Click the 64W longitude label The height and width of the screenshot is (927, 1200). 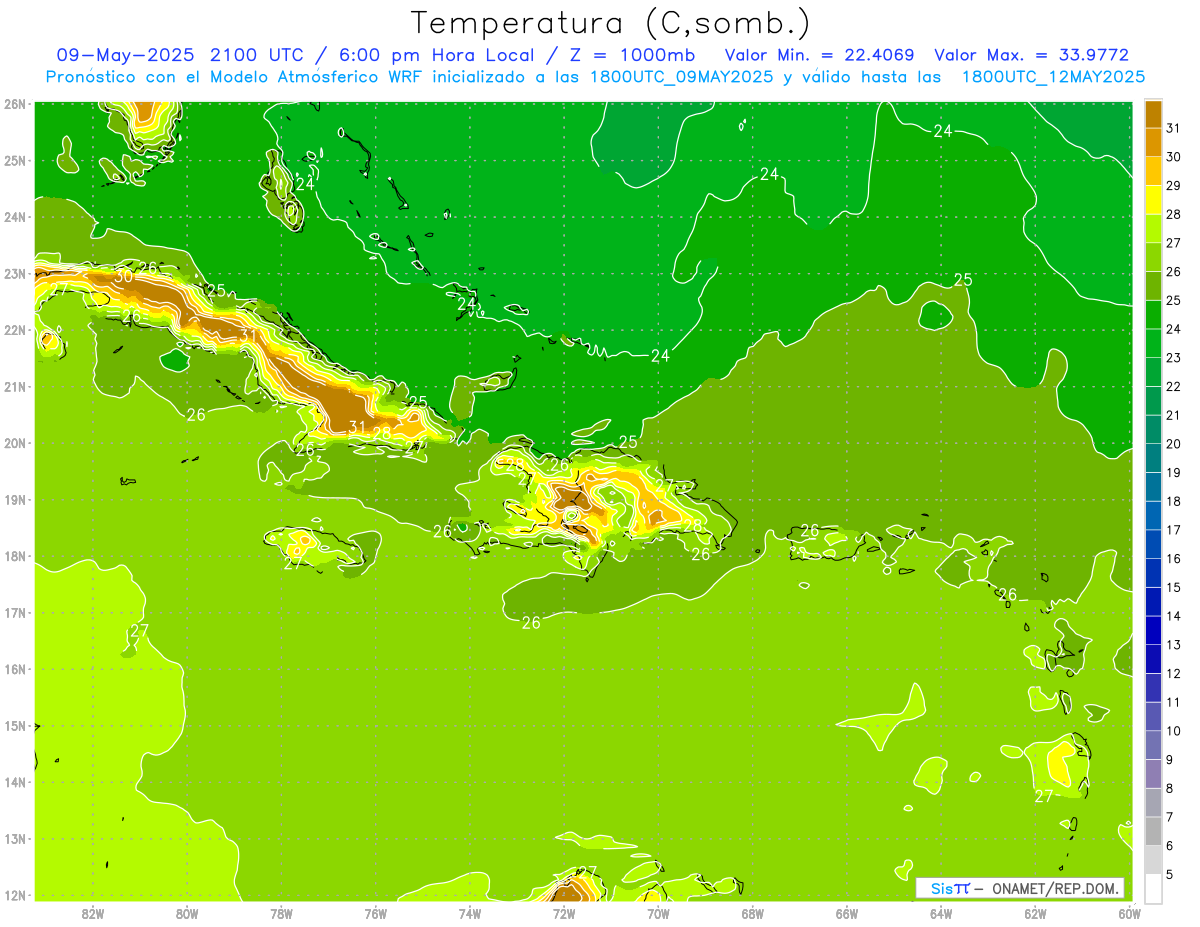point(941,913)
